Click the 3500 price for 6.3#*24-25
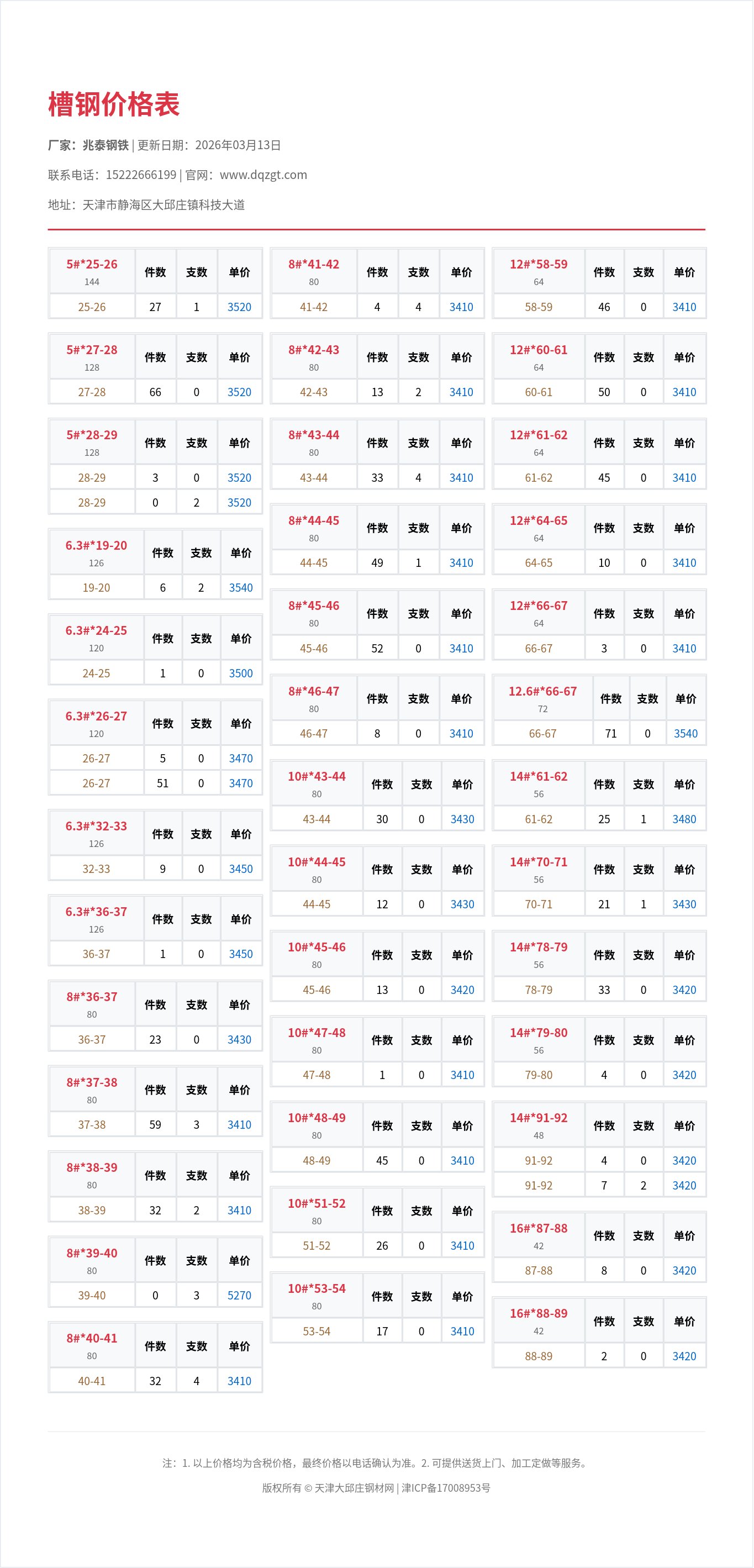754x1568 pixels. [240, 673]
